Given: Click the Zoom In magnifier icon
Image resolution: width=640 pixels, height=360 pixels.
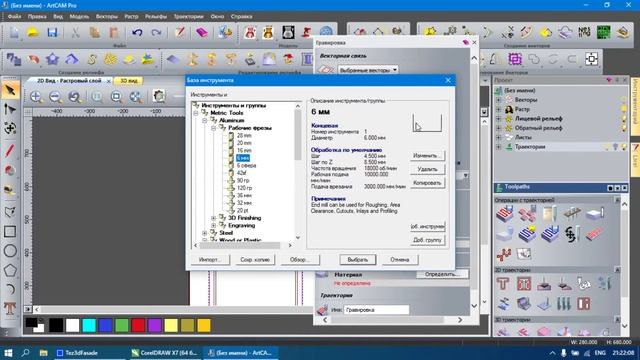Looking at the screenshot, I should tap(36, 97).
